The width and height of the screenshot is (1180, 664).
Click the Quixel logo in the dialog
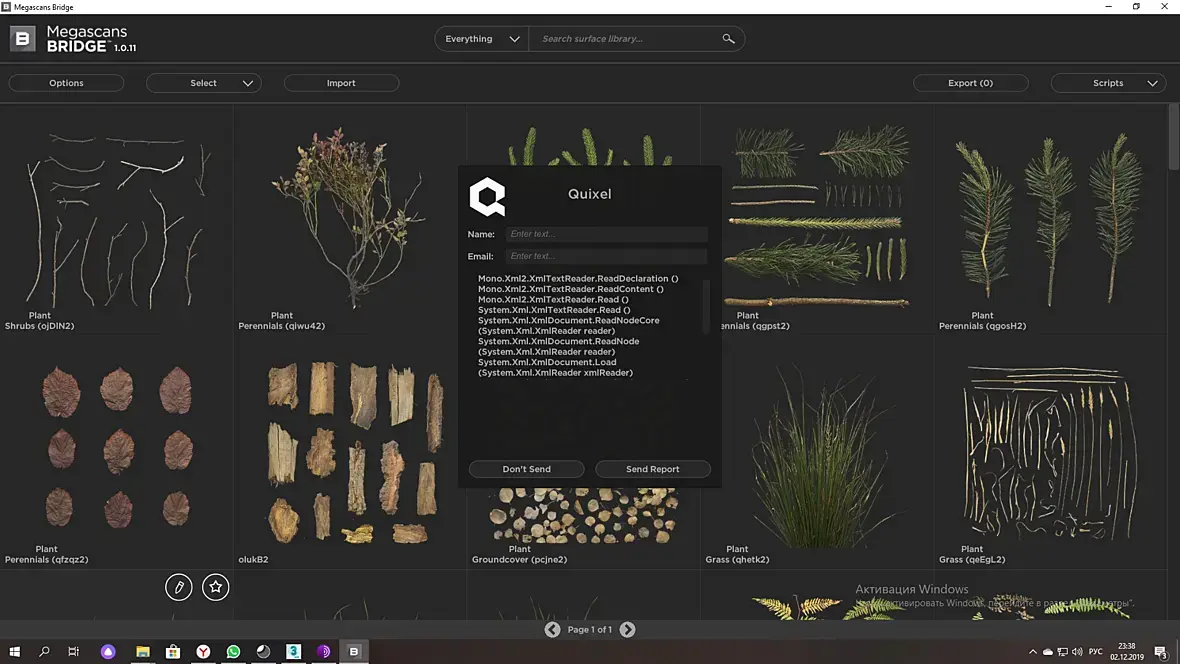point(487,196)
